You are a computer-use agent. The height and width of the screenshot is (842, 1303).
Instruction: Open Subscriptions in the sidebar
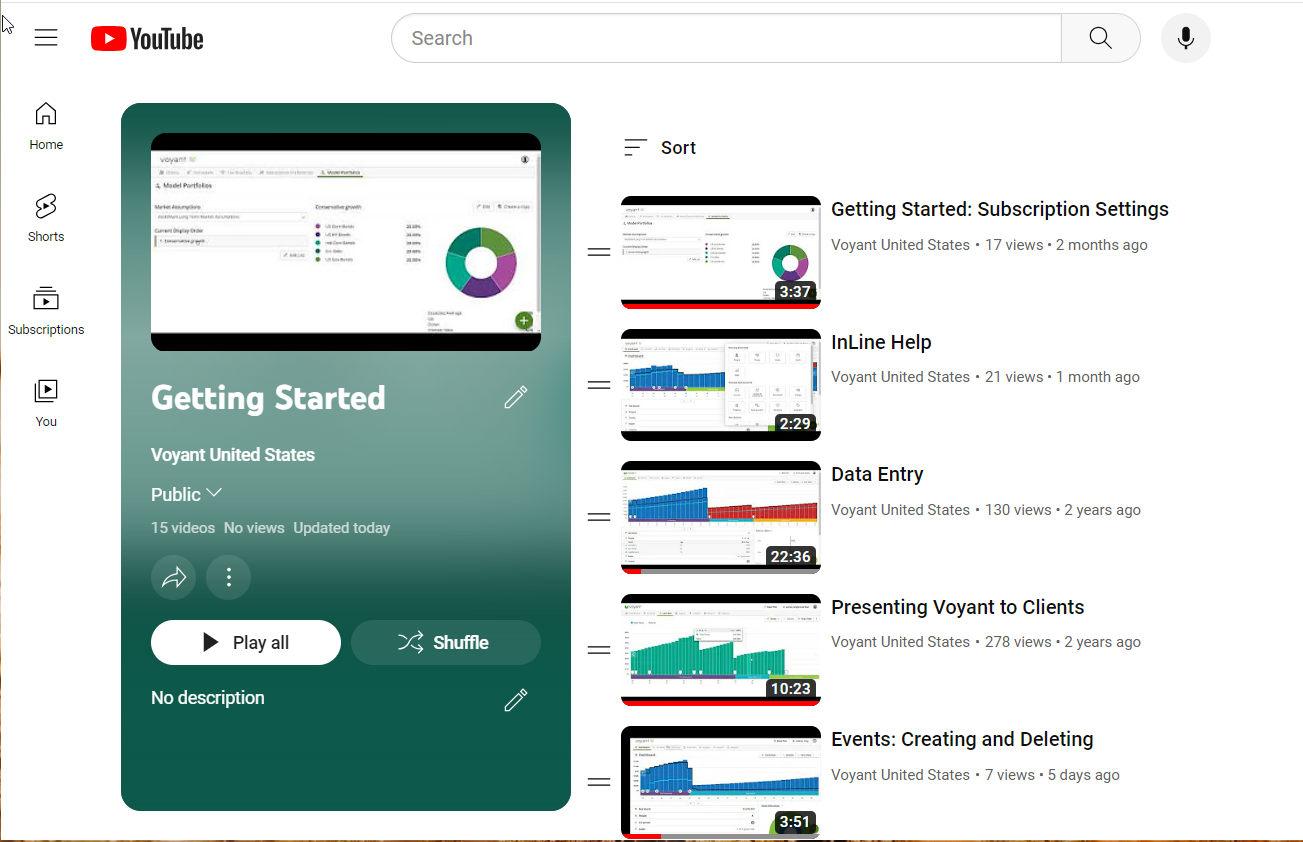(x=46, y=311)
